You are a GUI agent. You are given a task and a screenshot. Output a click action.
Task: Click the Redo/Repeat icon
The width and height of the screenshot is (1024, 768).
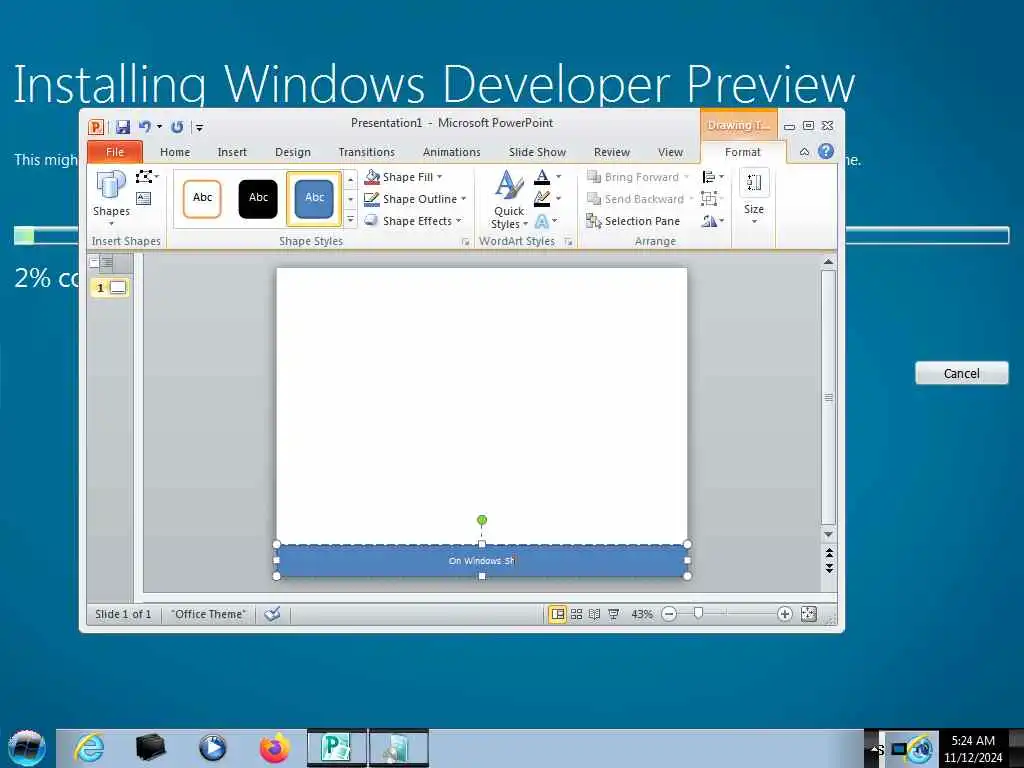coord(177,127)
